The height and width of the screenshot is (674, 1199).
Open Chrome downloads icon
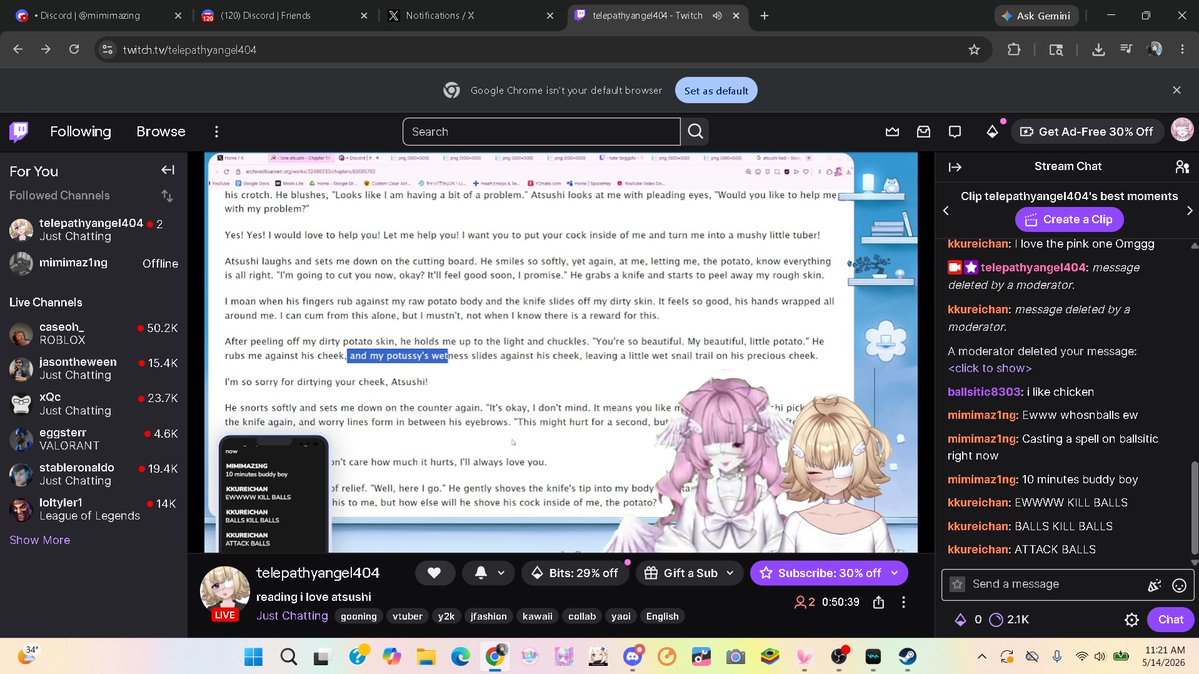click(1098, 50)
